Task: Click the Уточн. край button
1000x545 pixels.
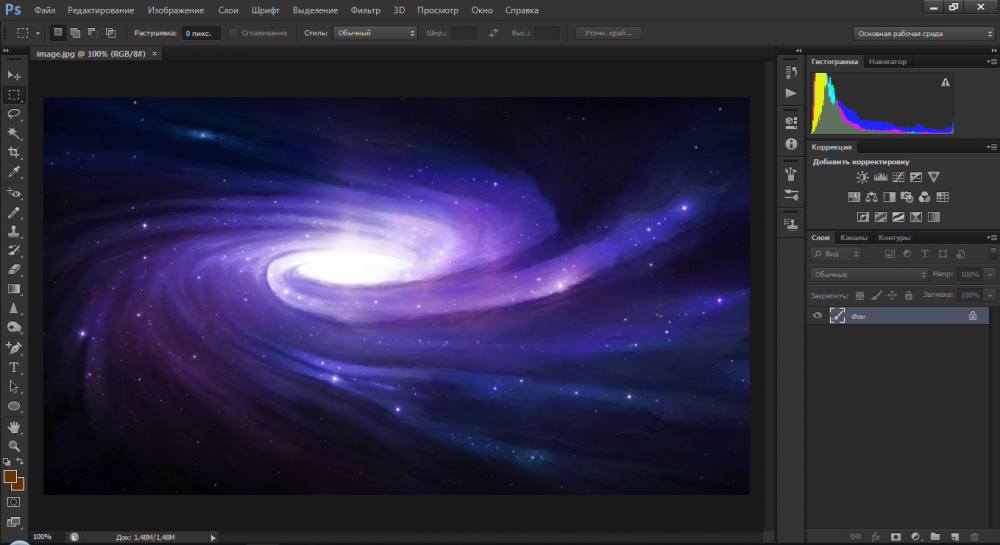Action: (608, 33)
